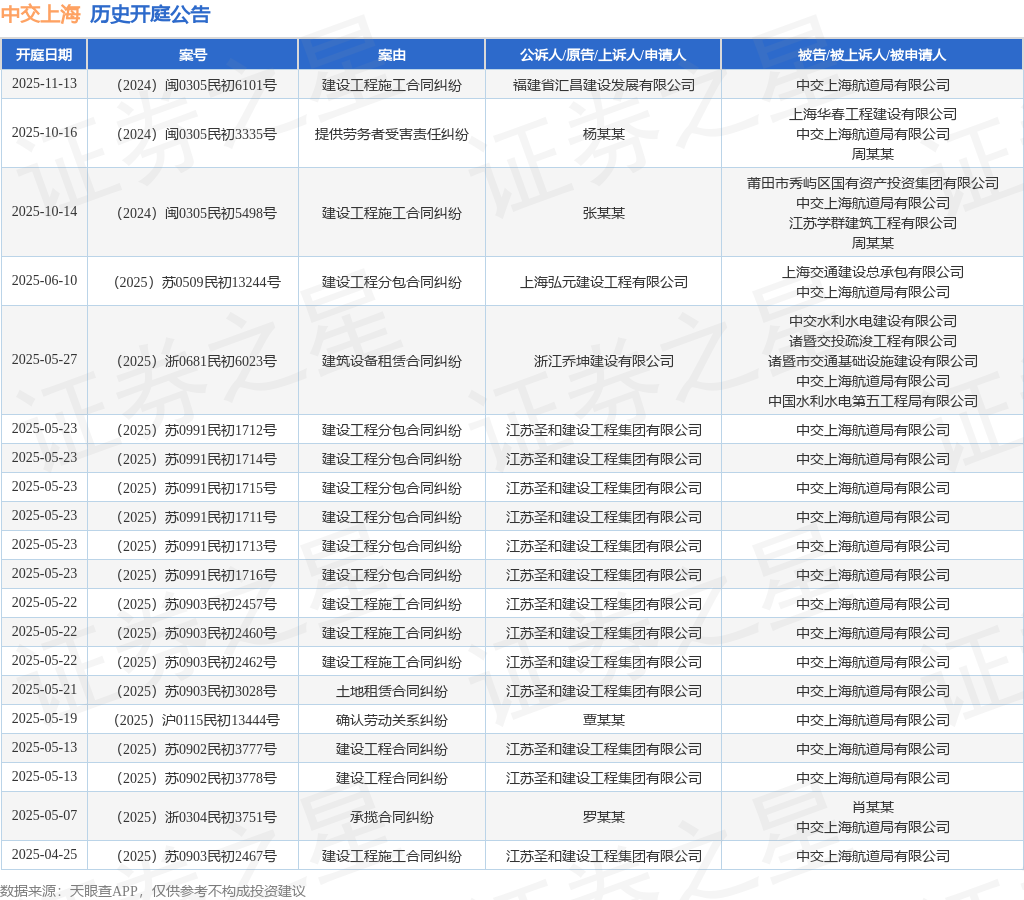Click cause 确认劳动关系纠纷
Screen dimensions: 1024x900
(391, 720)
